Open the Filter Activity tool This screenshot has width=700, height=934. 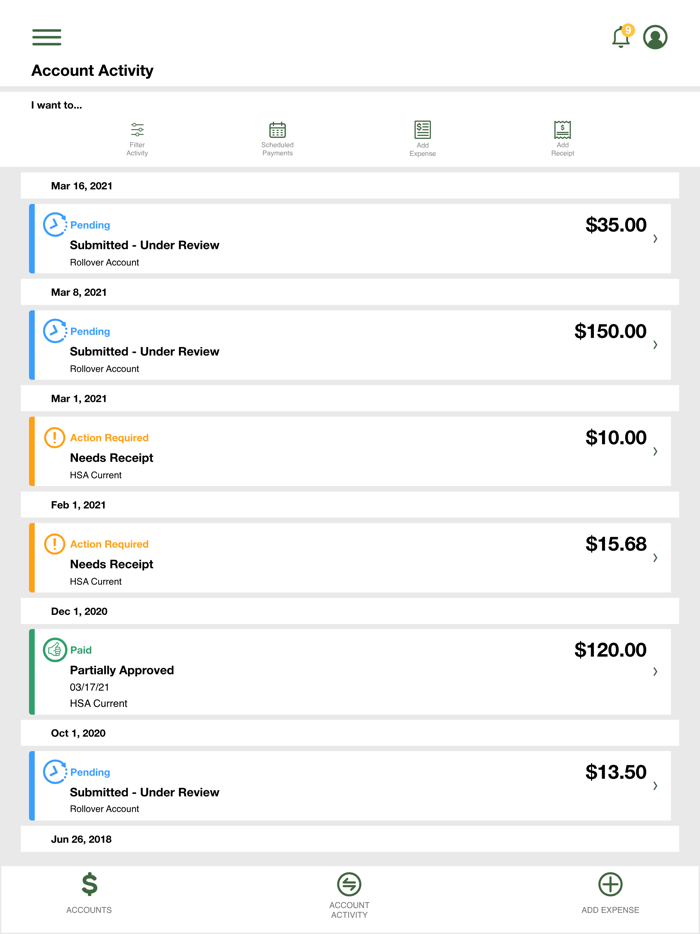(x=137, y=137)
